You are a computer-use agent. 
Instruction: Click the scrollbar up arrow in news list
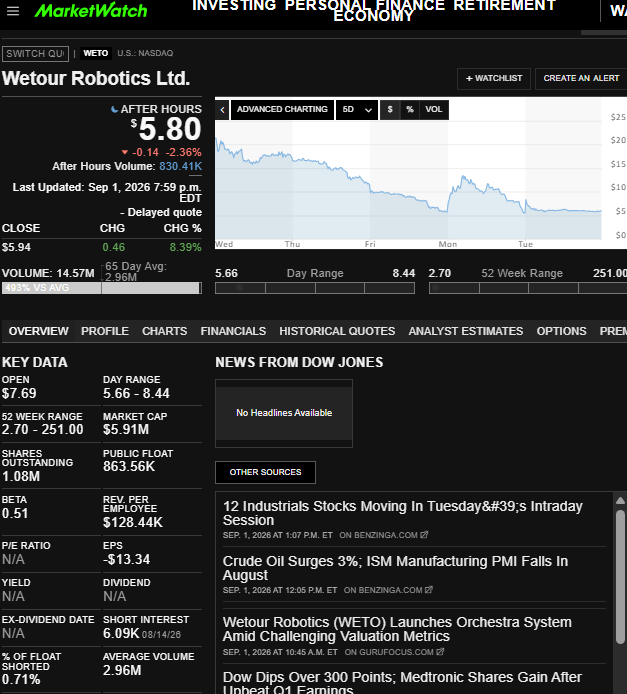coord(620,501)
